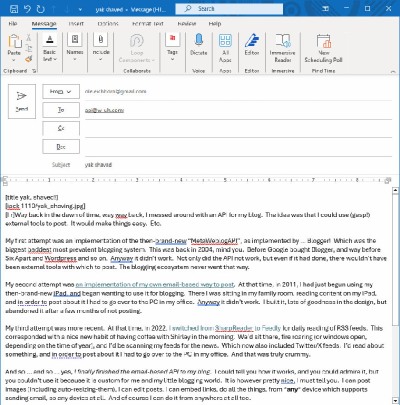400x405 pixels.
Task: Send the email message
Action: coord(22,101)
